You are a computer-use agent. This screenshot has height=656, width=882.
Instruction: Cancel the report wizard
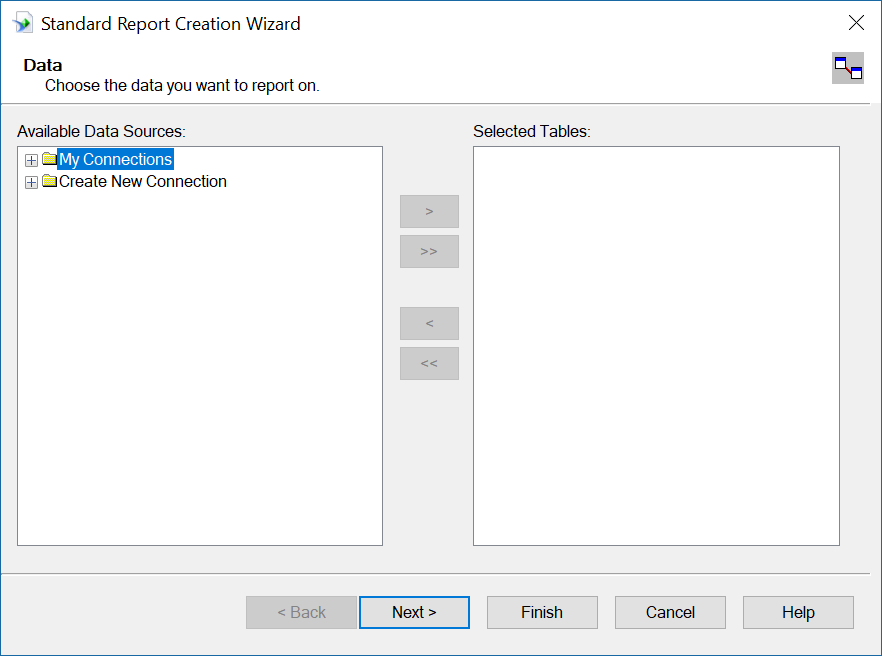point(670,612)
